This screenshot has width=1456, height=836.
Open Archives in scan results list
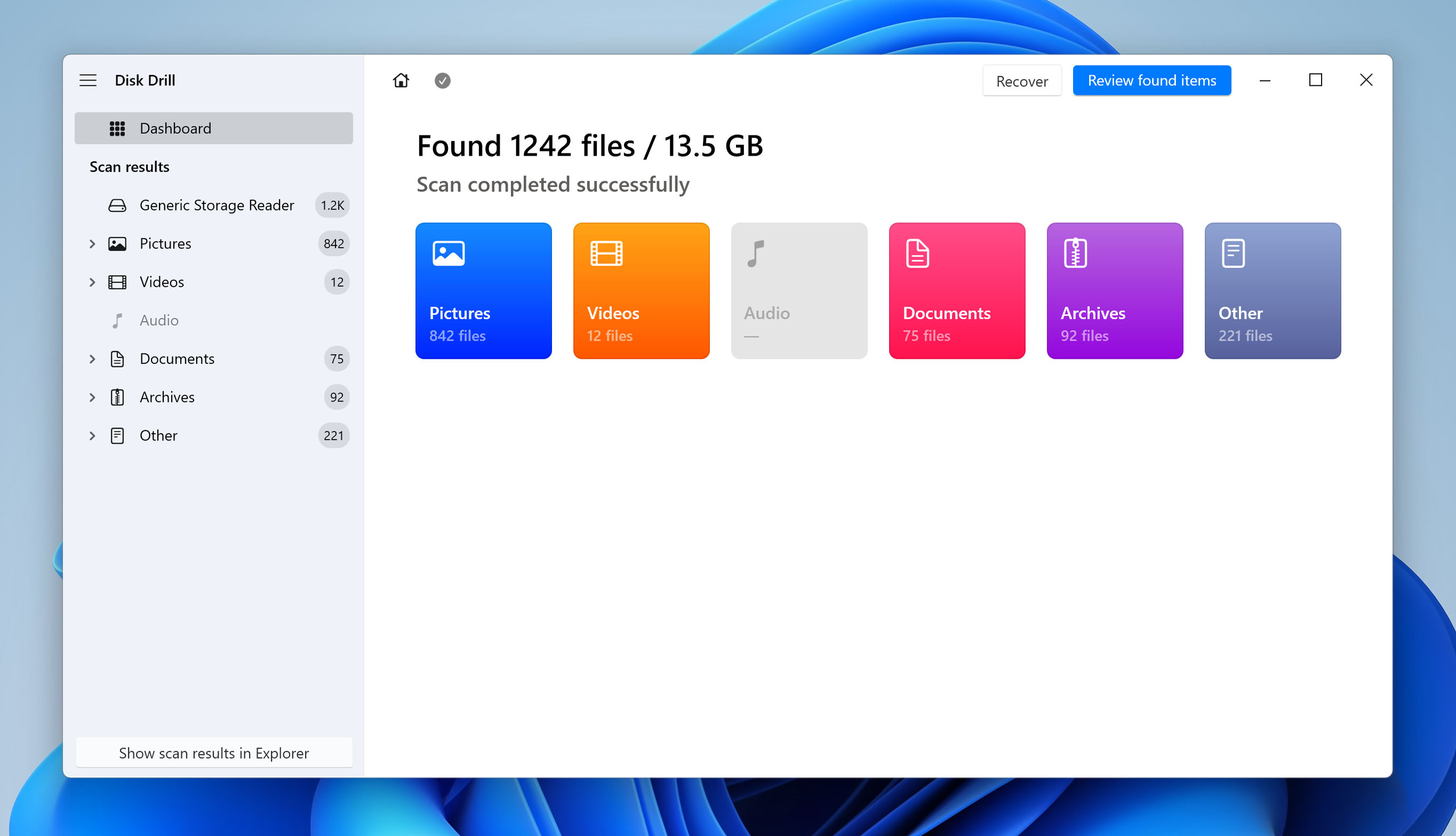214,397
